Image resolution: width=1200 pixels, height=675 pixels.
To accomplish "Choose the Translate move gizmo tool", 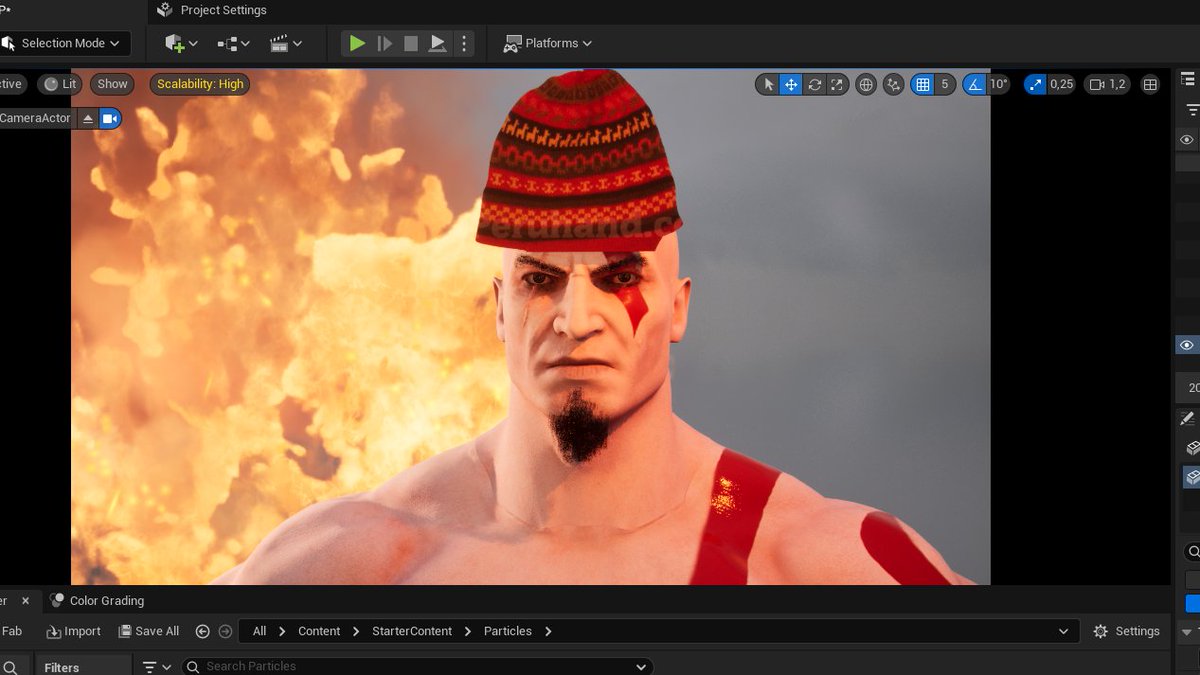I will [791, 85].
